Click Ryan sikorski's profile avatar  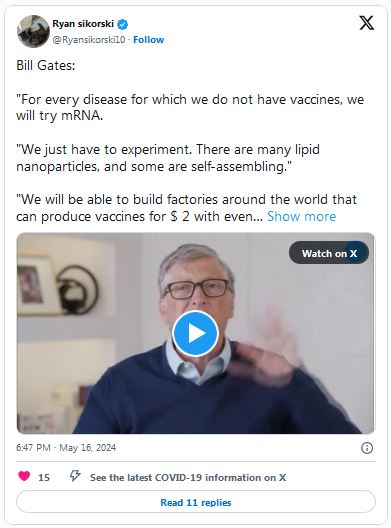tap(33, 31)
